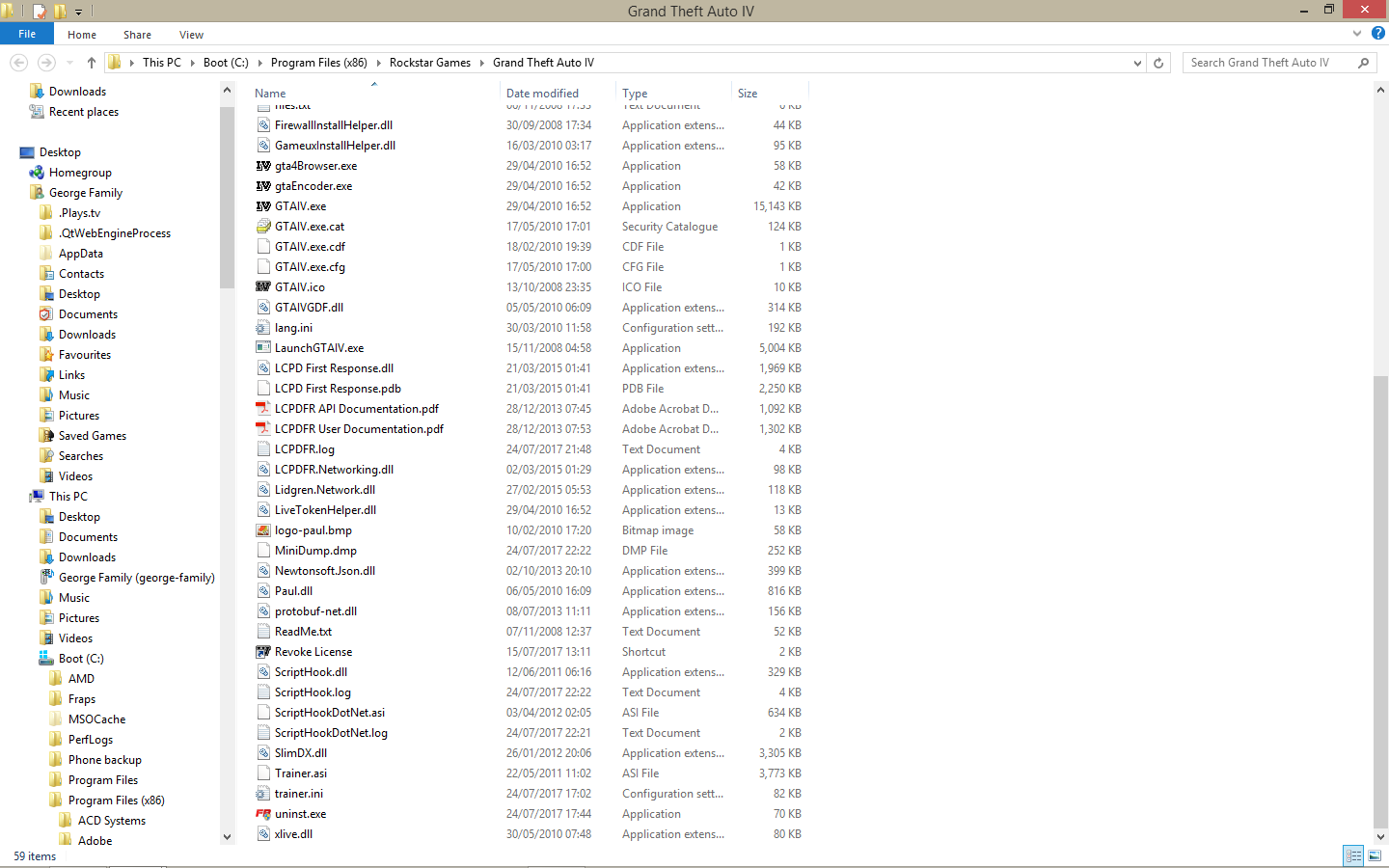This screenshot has width=1389, height=868.
Task: Refresh the Grand Theft Auto IV folder
Action: tap(1158, 63)
